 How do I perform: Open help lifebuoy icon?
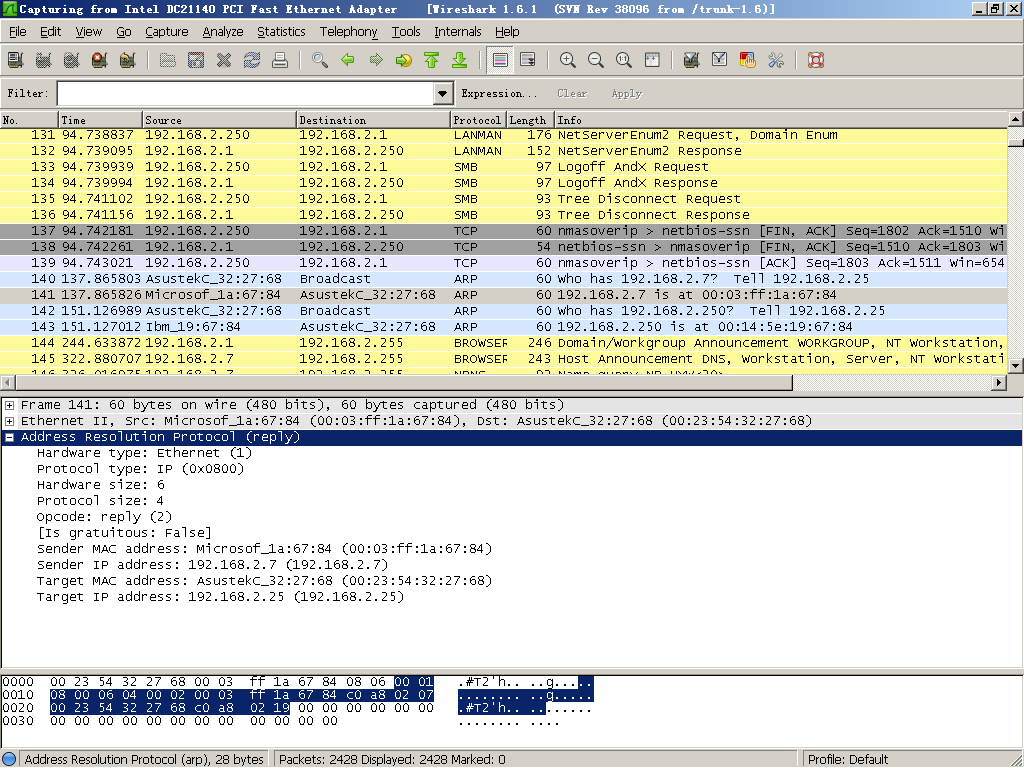tap(816, 60)
